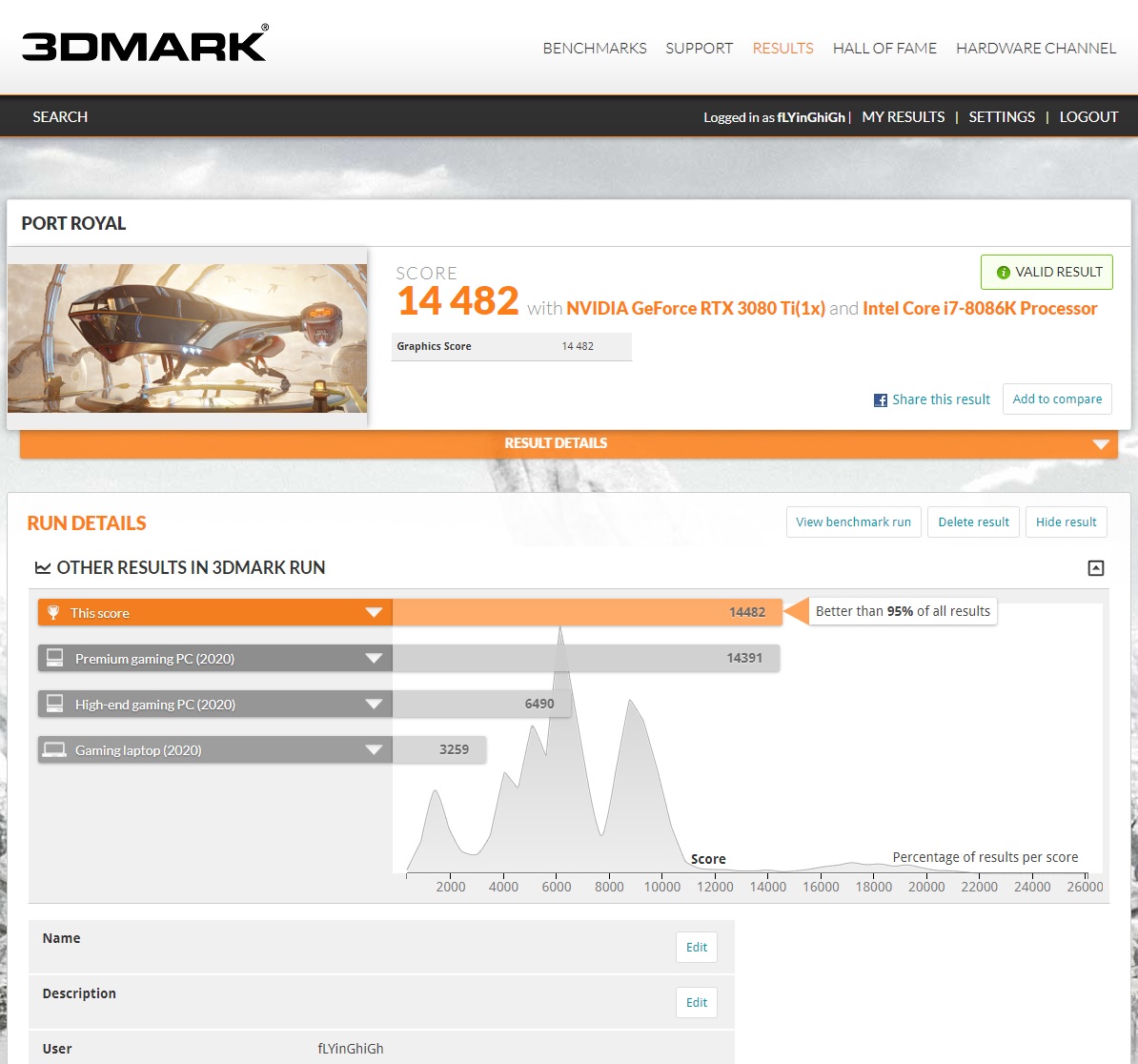1138x1064 pixels.
Task: Click View benchmark run button
Action: (854, 522)
